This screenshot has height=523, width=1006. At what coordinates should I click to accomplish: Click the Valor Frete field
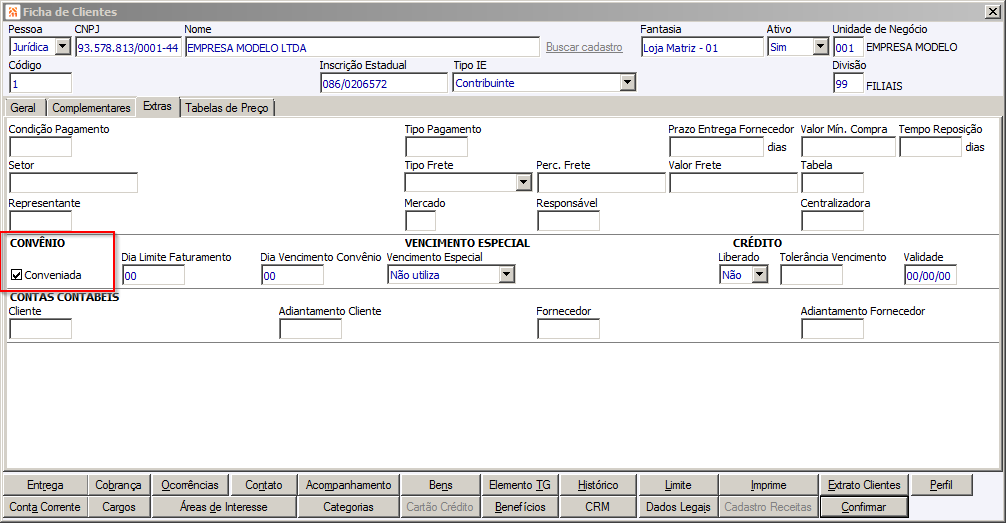tap(733, 183)
